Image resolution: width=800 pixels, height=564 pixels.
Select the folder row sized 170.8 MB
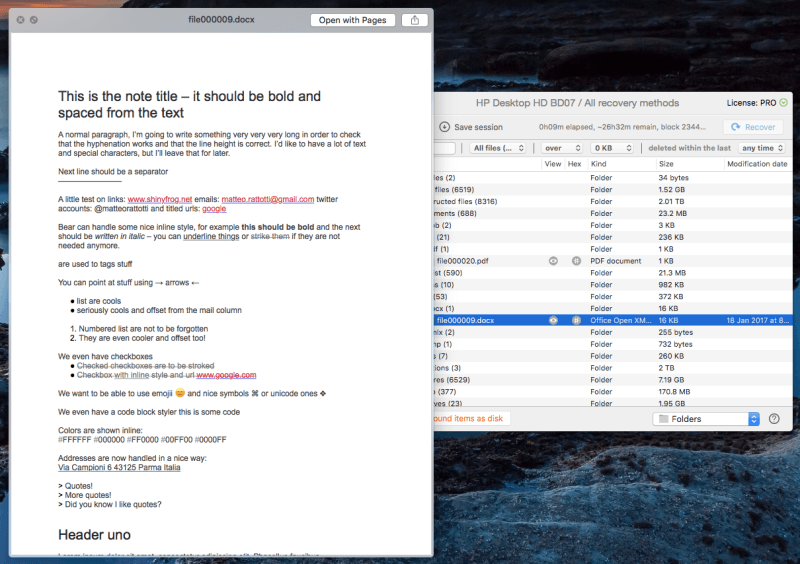click(613, 392)
